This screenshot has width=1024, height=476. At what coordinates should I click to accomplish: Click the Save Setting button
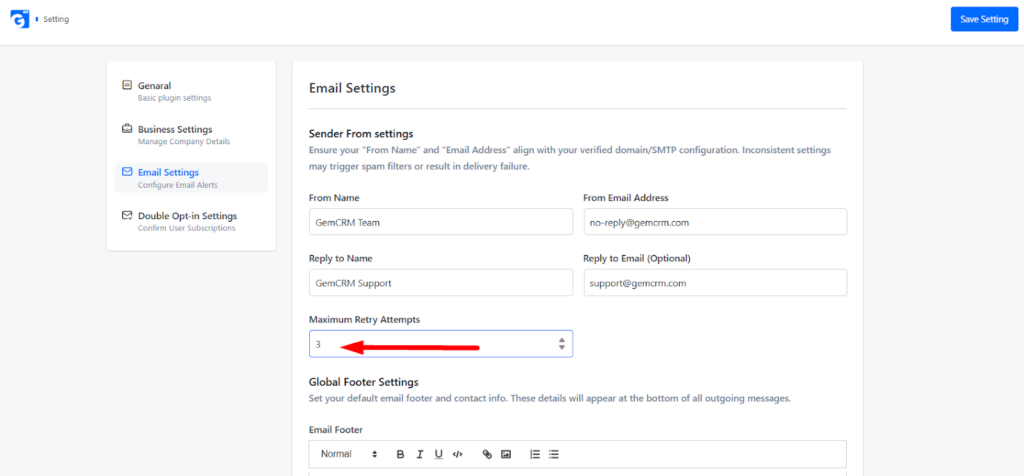pyautogui.click(x=984, y=20)
